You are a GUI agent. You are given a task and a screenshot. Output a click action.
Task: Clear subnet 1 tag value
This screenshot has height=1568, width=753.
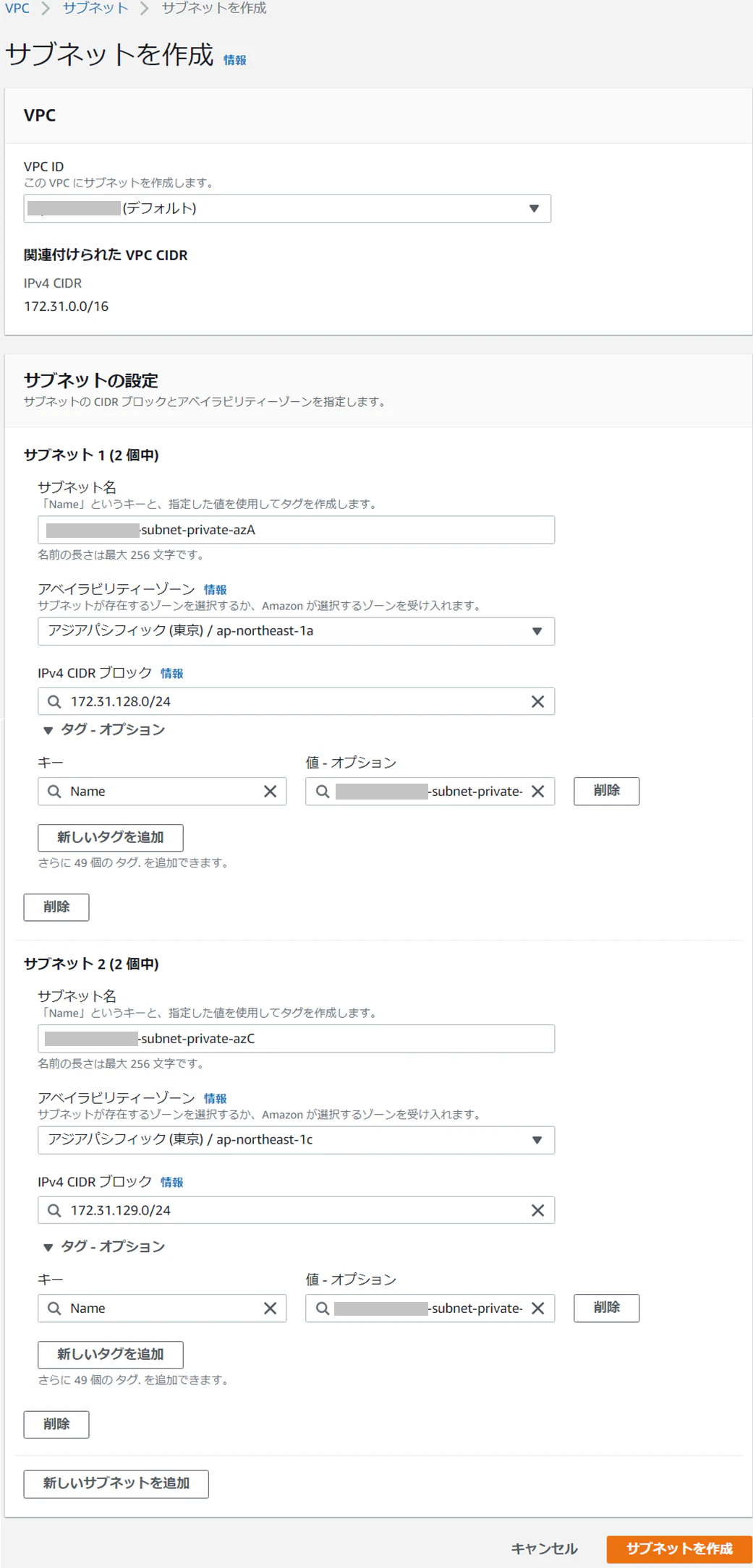tap(537, 791)
